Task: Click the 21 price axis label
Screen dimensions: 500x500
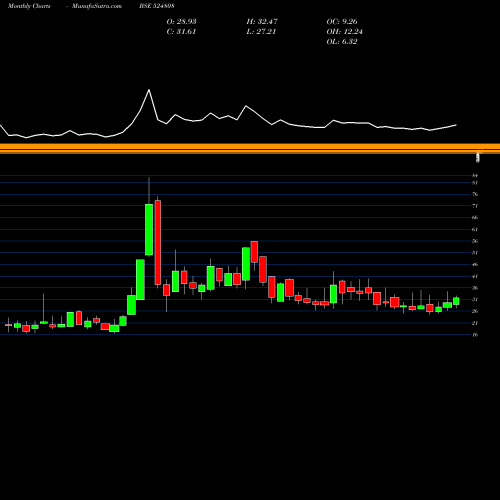Action: pos(475,323)
